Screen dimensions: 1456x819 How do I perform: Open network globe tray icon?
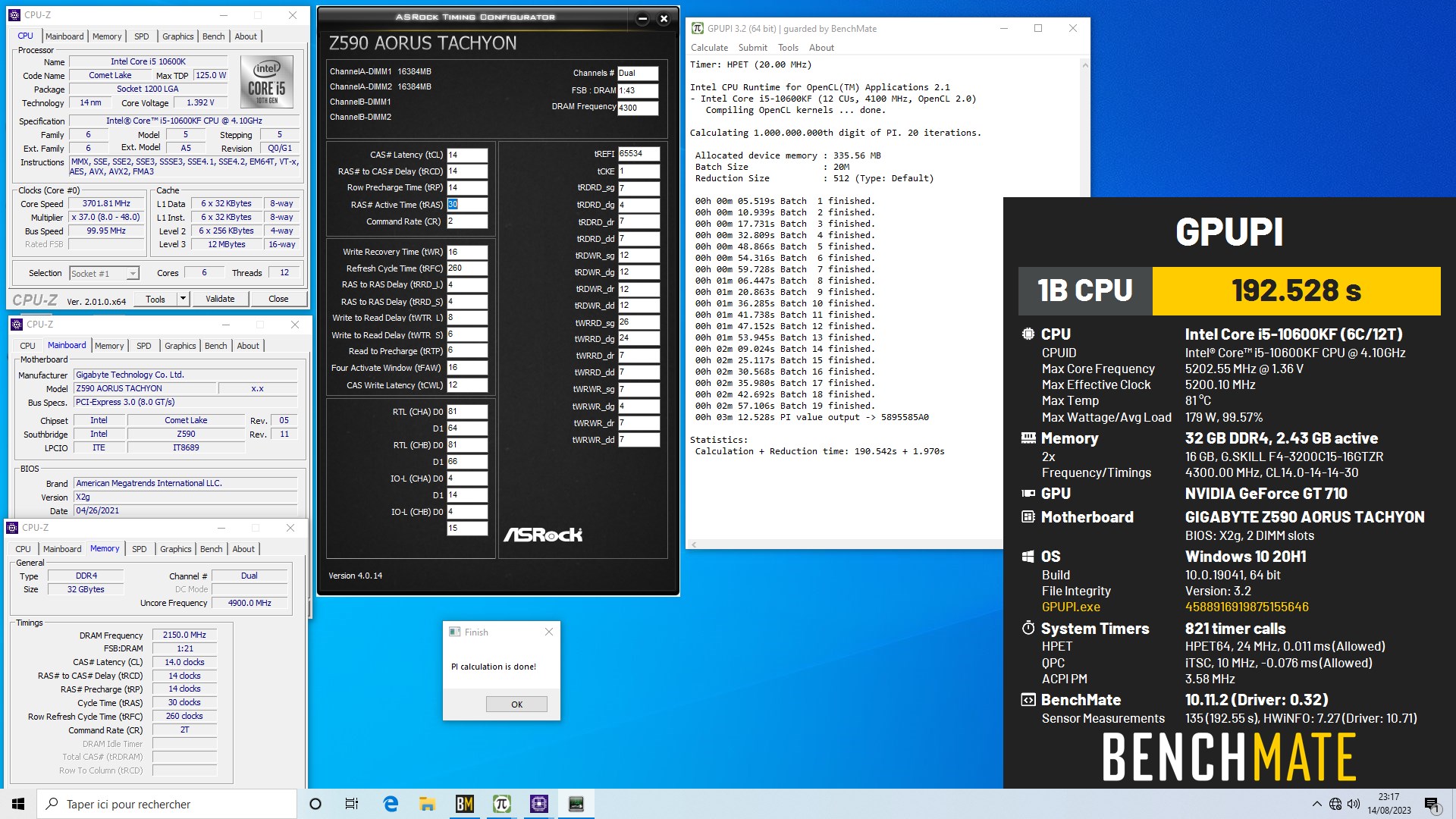(x=1335, y=804)
